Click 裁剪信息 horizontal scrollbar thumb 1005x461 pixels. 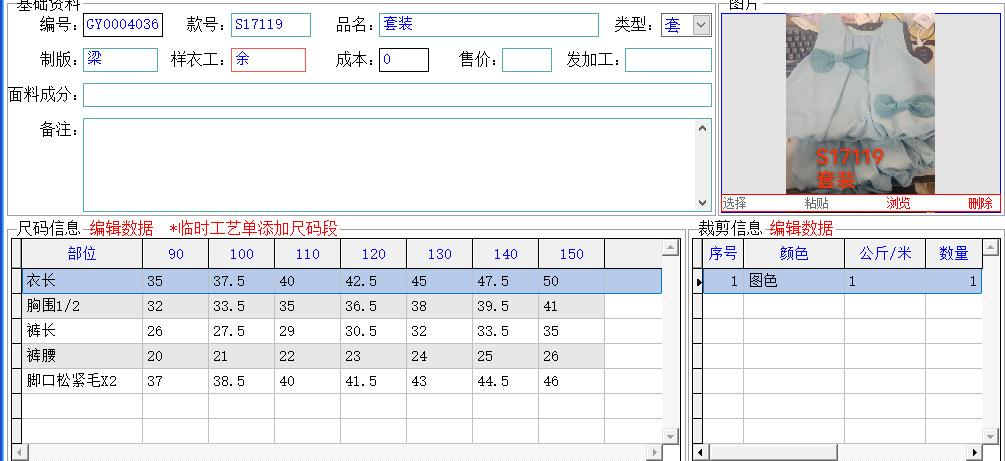point(773,453)
